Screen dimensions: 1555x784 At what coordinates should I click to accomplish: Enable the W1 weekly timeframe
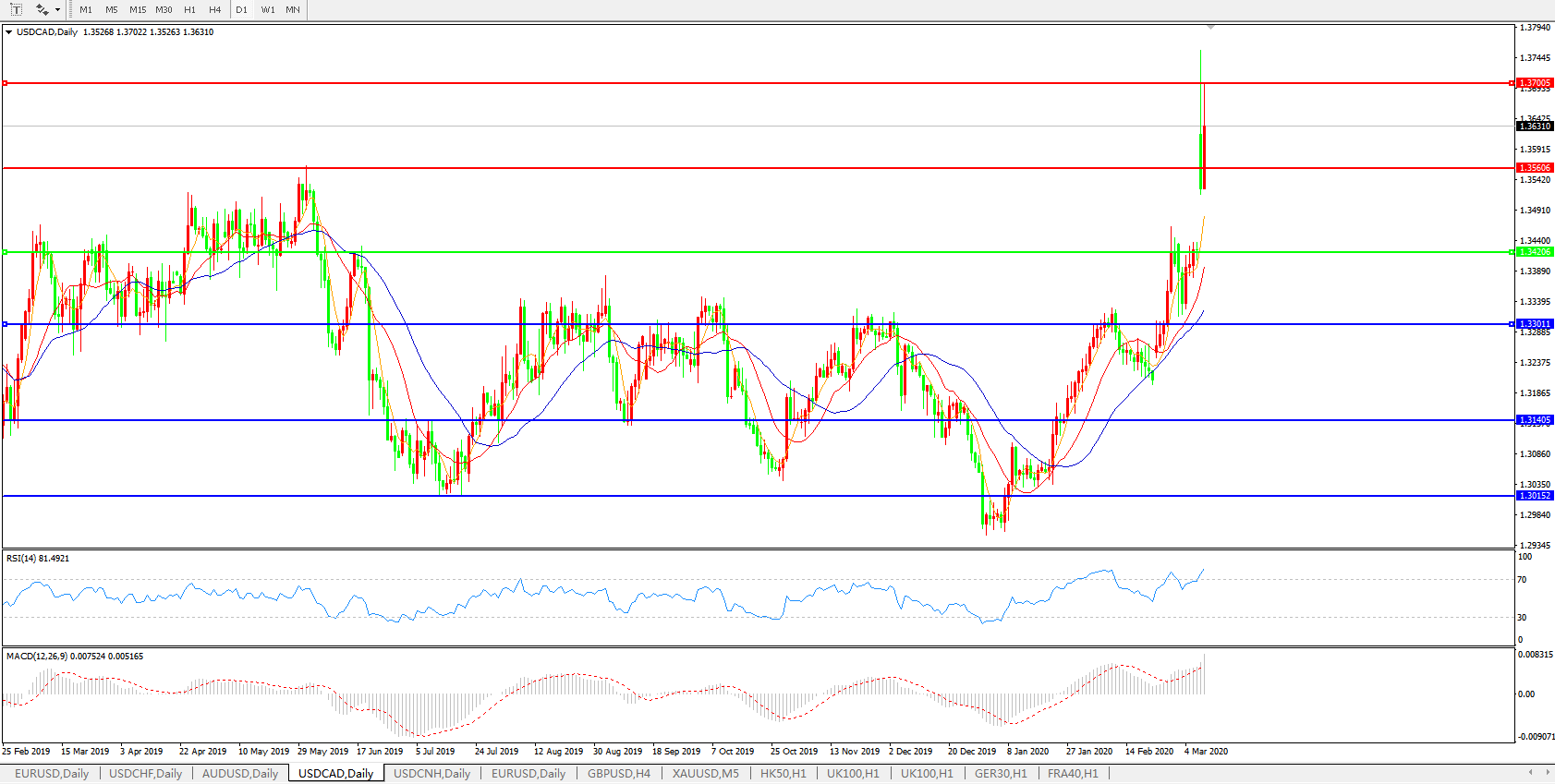[x=268, y=10]
